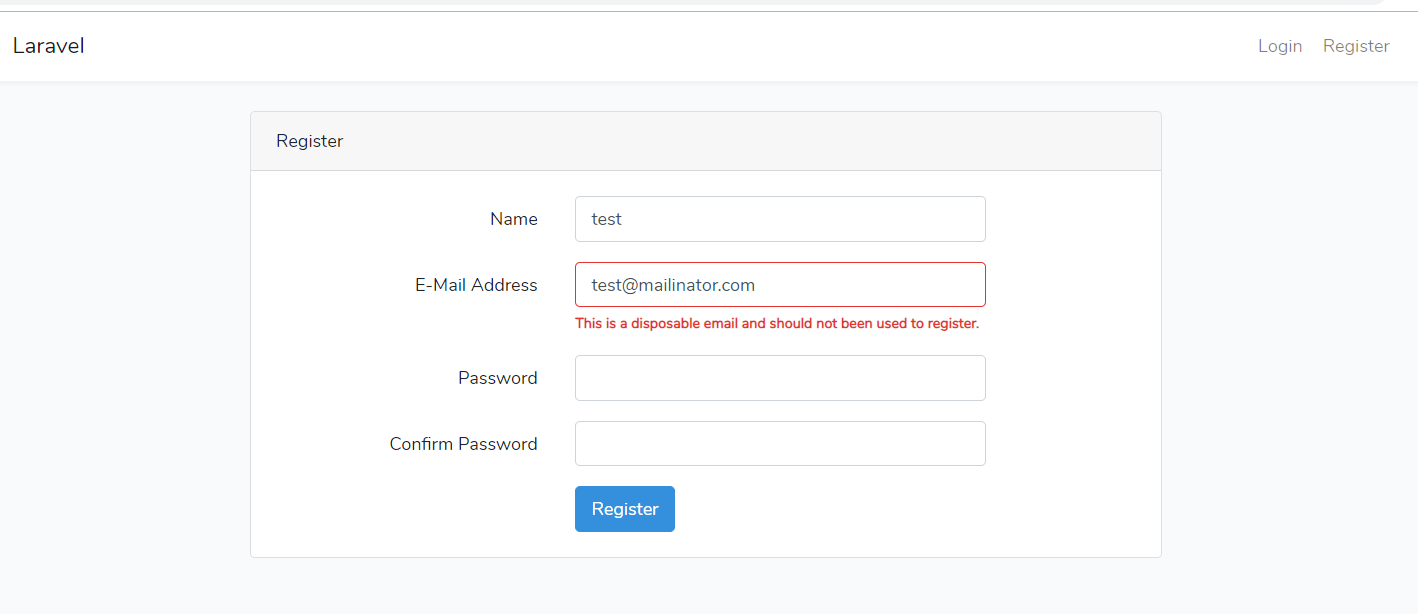The height and width of the screenshot is (614, 1418).
Task: Click the red disposable email error message
Action: pos(776,324)
